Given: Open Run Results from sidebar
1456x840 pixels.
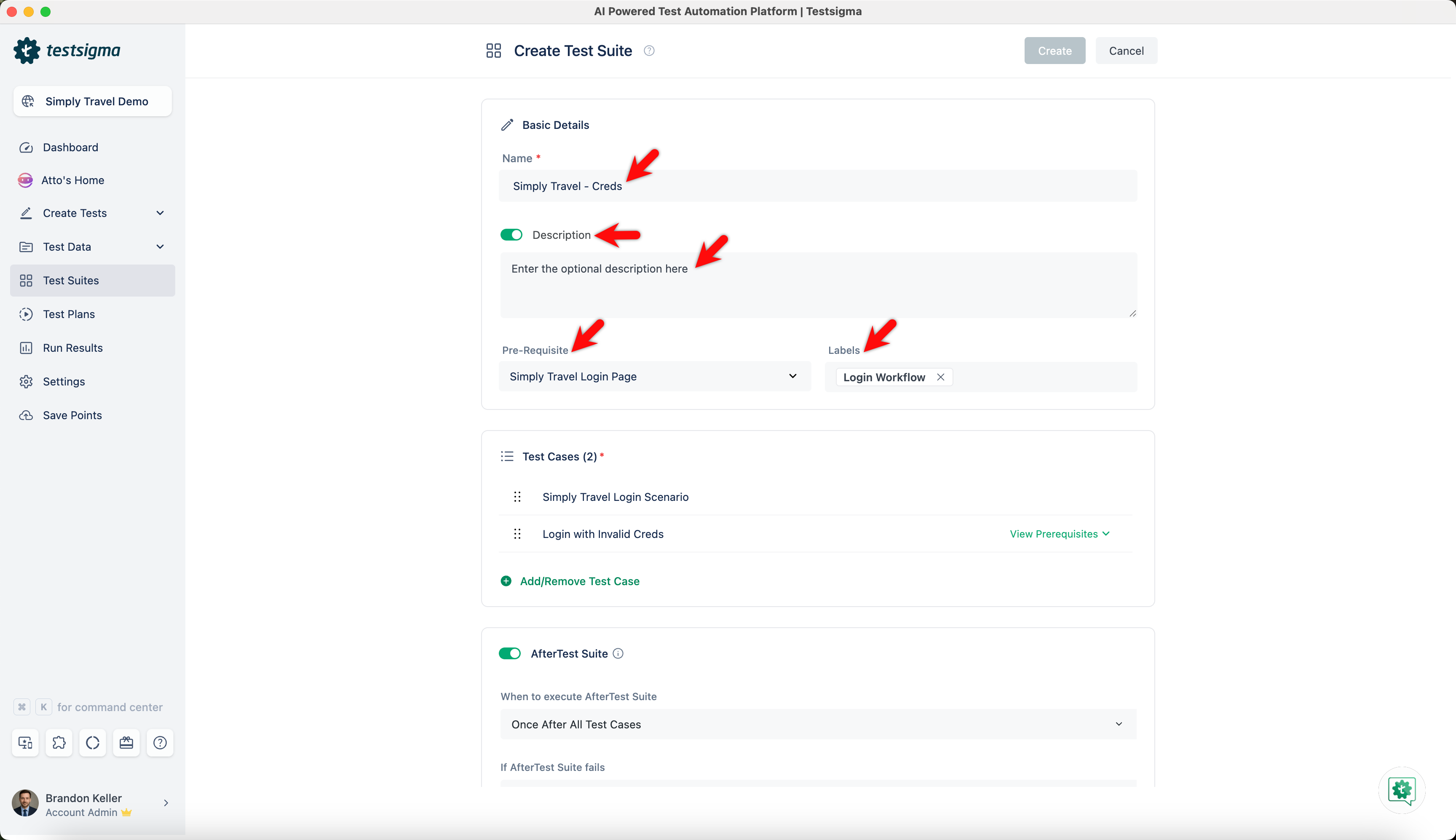Looking at the screenshot, I should 73,348.
